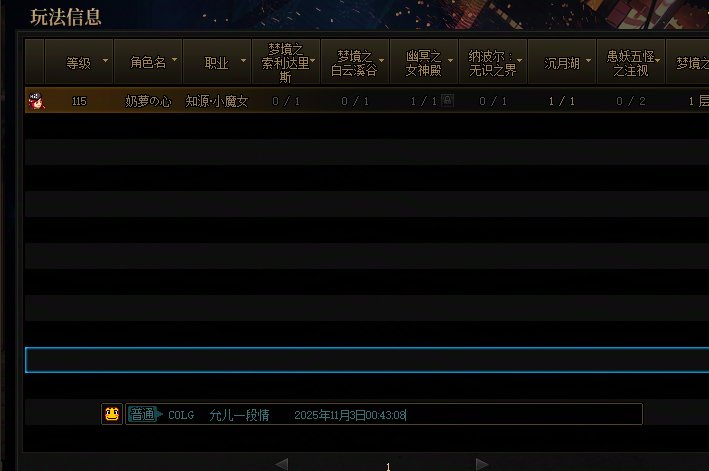This screenshot has width=709, height=471.
Task: Go to previous page with left arrow
Action: (281, 464)
